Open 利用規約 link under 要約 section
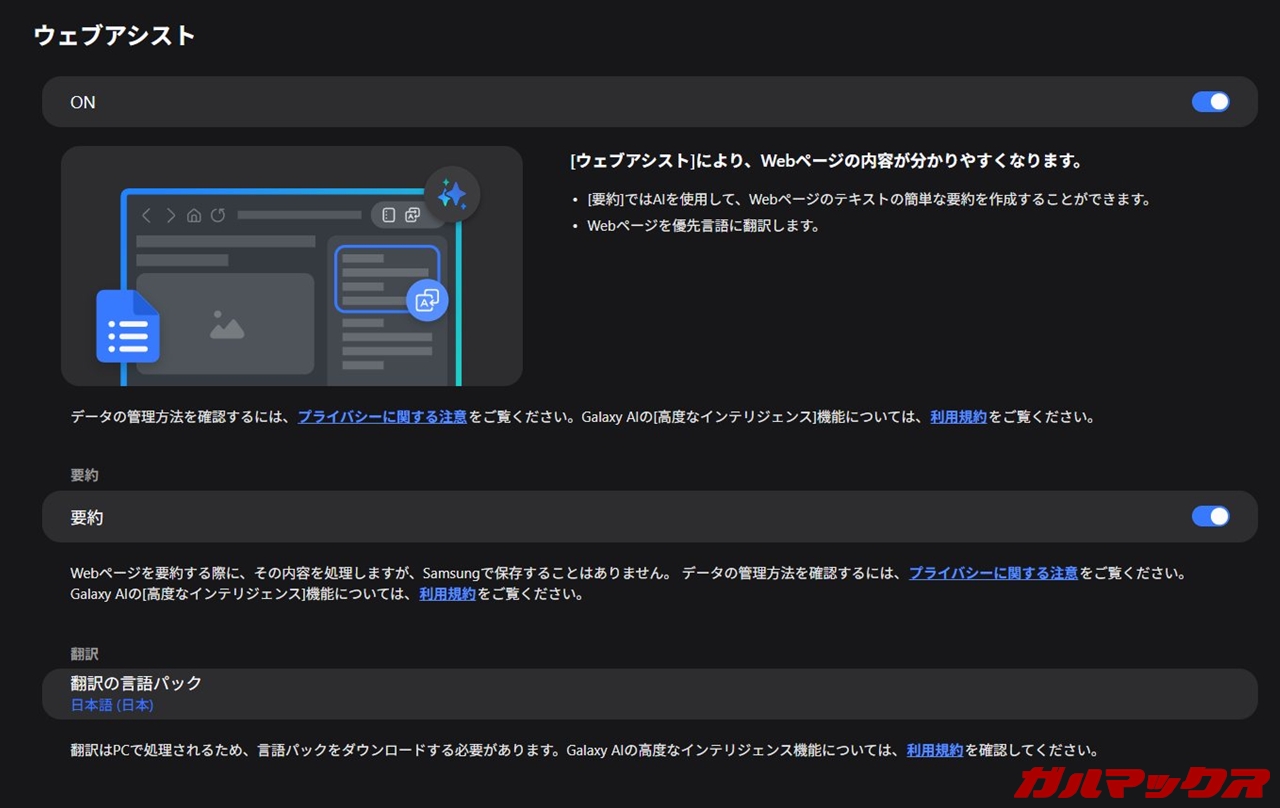Image resolution: width=1280 pixels, height=808 pixels. [447, 594]
